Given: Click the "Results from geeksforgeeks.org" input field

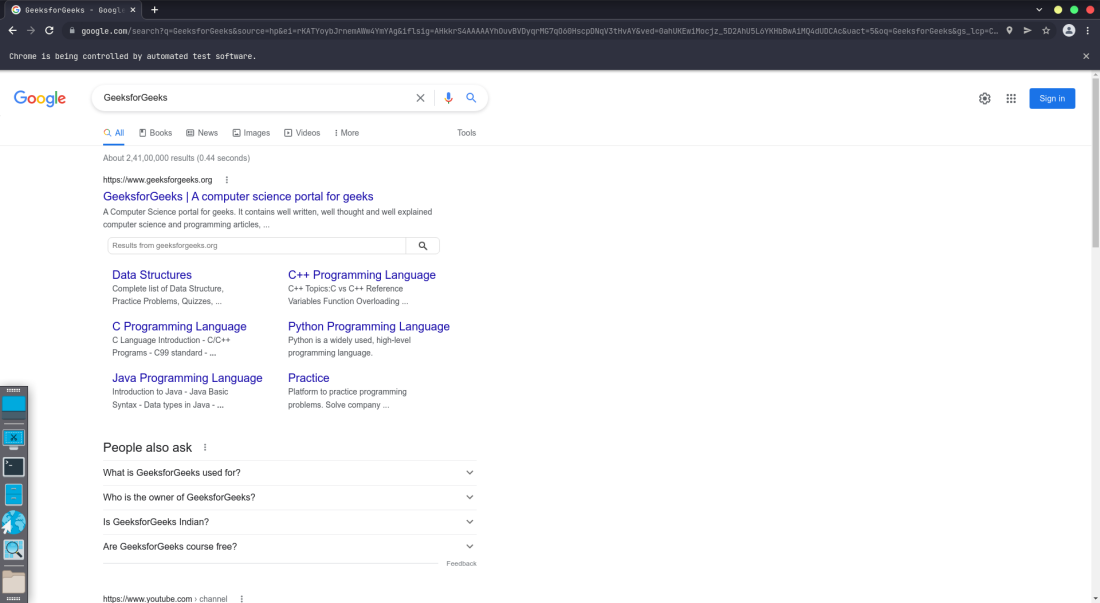Looking at the screenshot, I should coord(257,246).
